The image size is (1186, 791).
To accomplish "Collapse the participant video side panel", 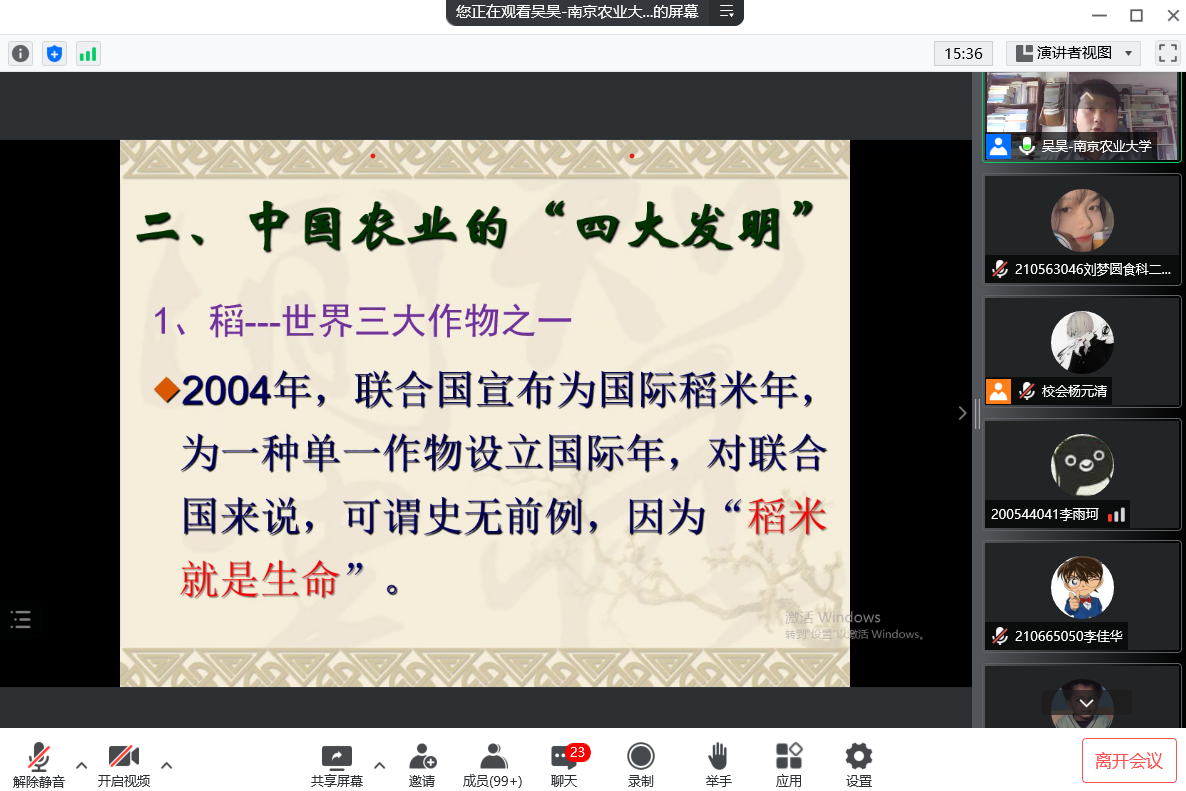I will coord(962,412).
